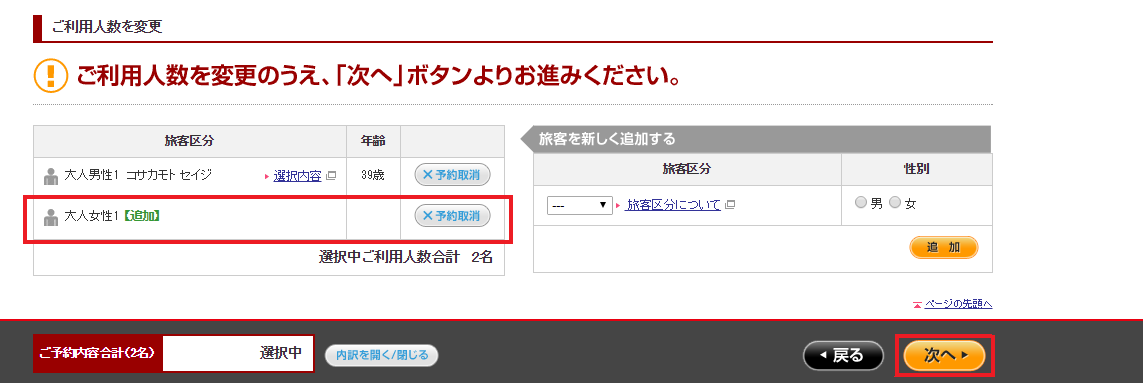Image resolution: width=1143 pixels, height=383 pixels.
Task: Click the pink triangle marker before 選択内容
Action: coord(268,177)
